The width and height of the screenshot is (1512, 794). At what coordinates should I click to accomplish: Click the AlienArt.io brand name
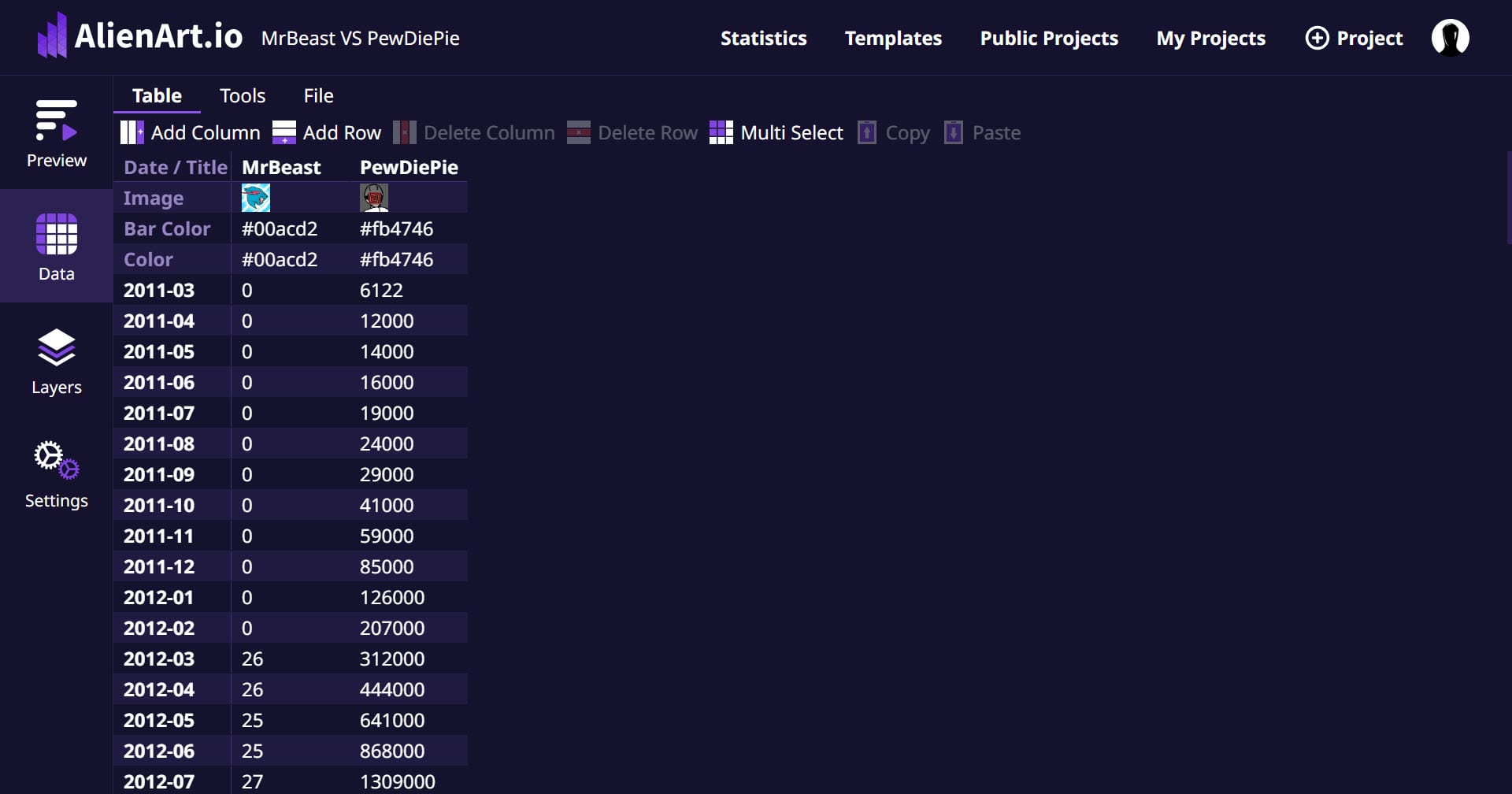[x=158, y=36]
